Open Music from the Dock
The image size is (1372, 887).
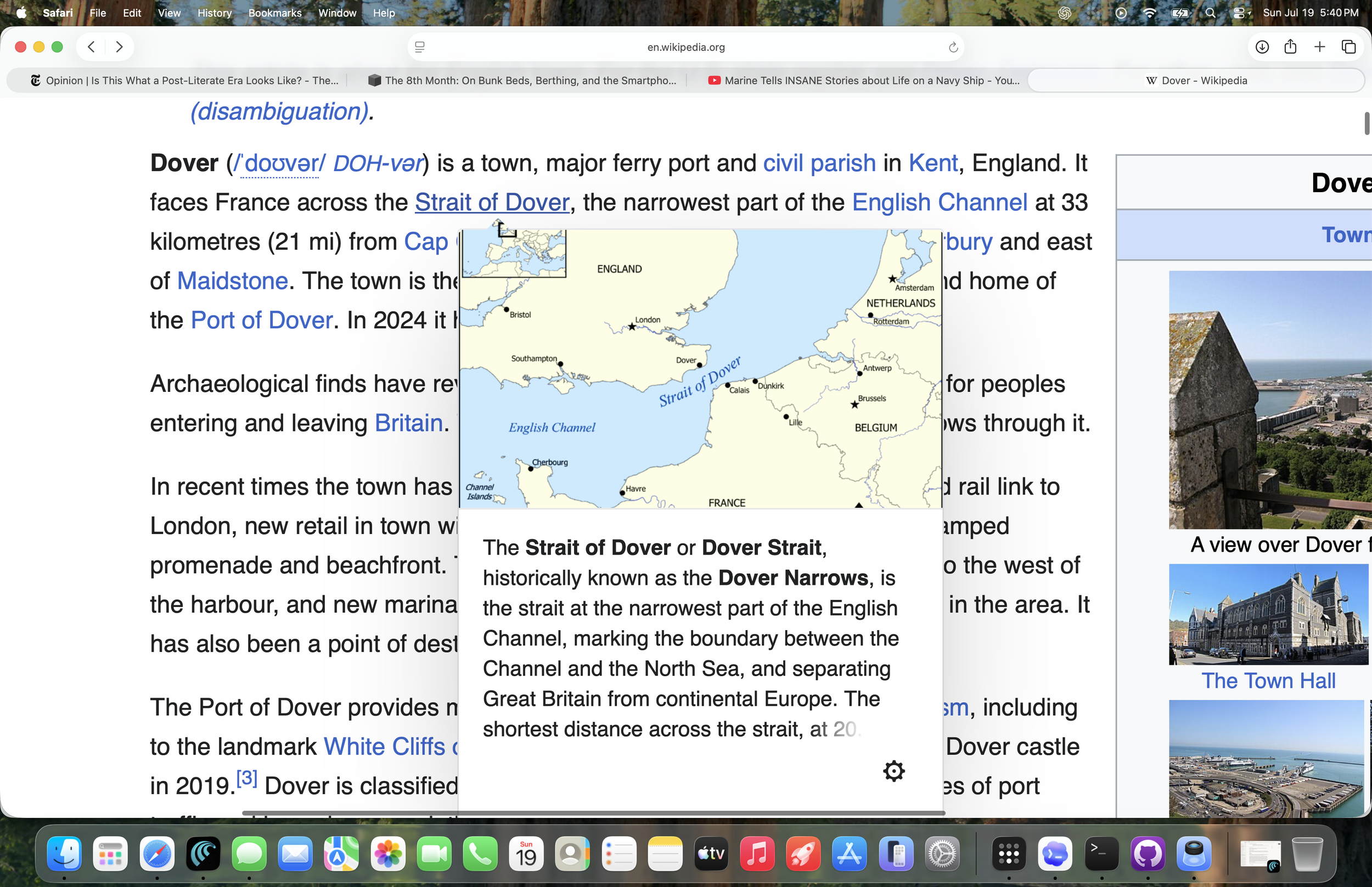tap(757, 854)
